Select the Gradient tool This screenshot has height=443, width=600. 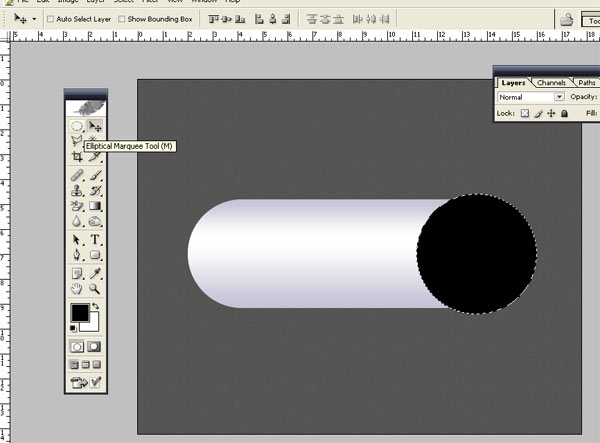(x=95, y=206)
